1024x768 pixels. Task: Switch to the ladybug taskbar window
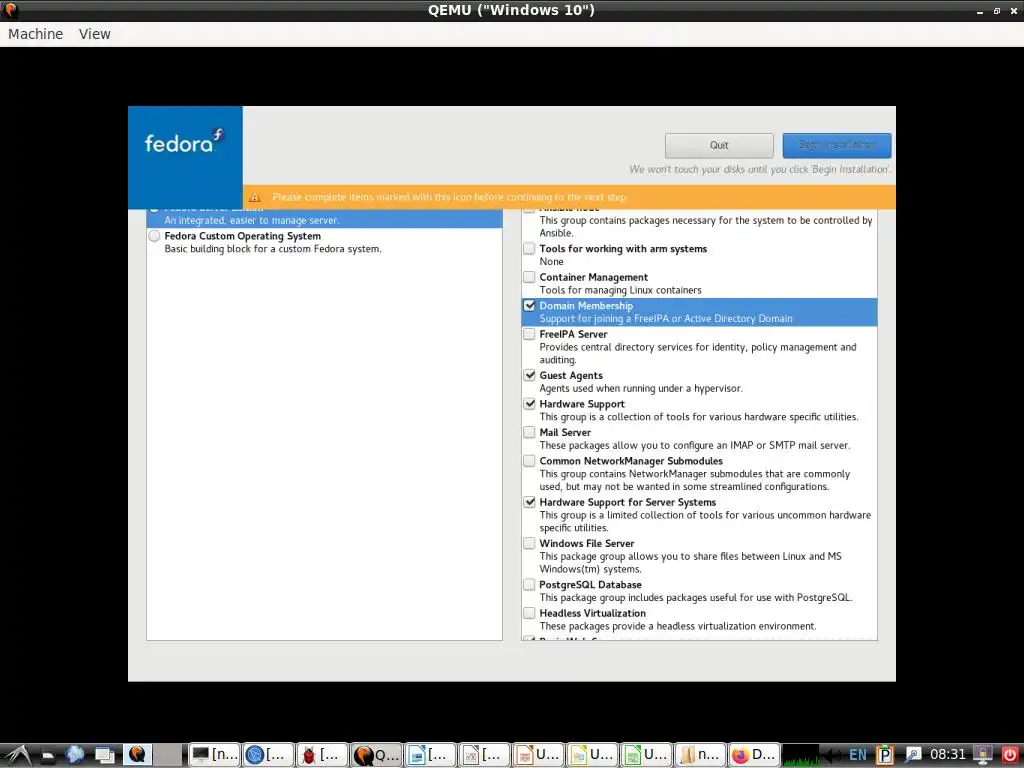323,755
